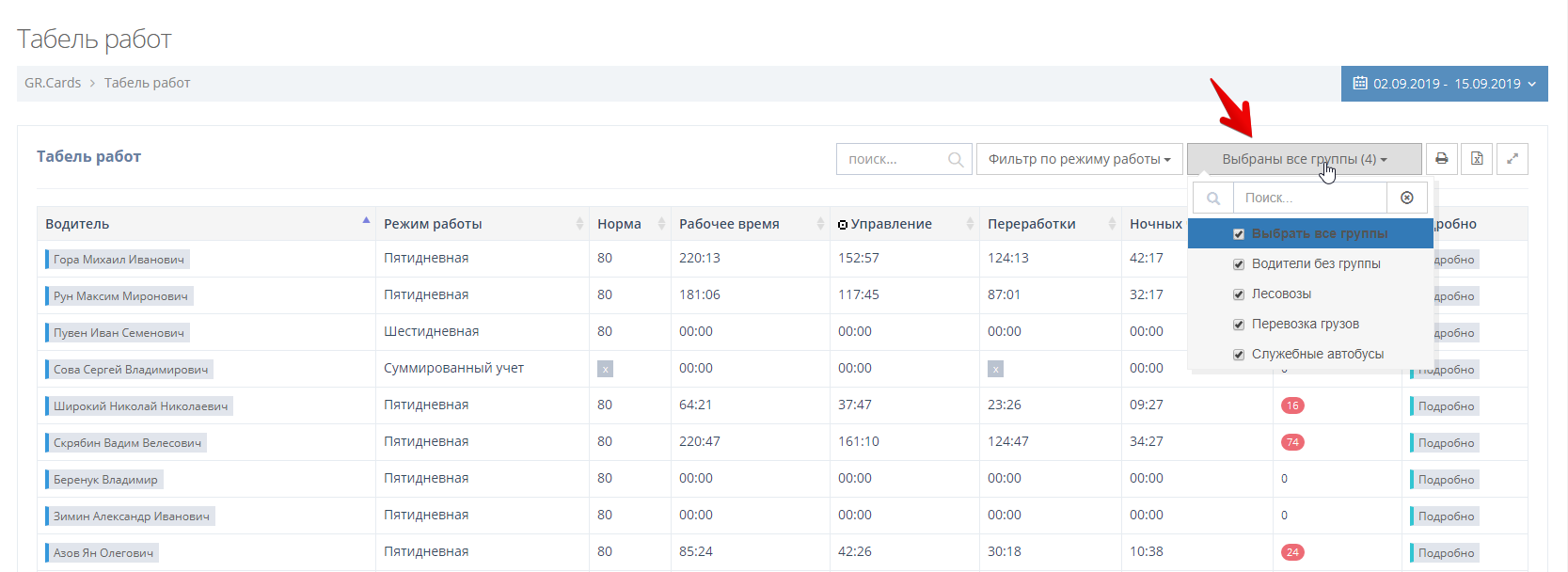Screen dimensions: 1568x572
Task: Go to GR.Cards breadcrumb link
Action: pos(53,83)
